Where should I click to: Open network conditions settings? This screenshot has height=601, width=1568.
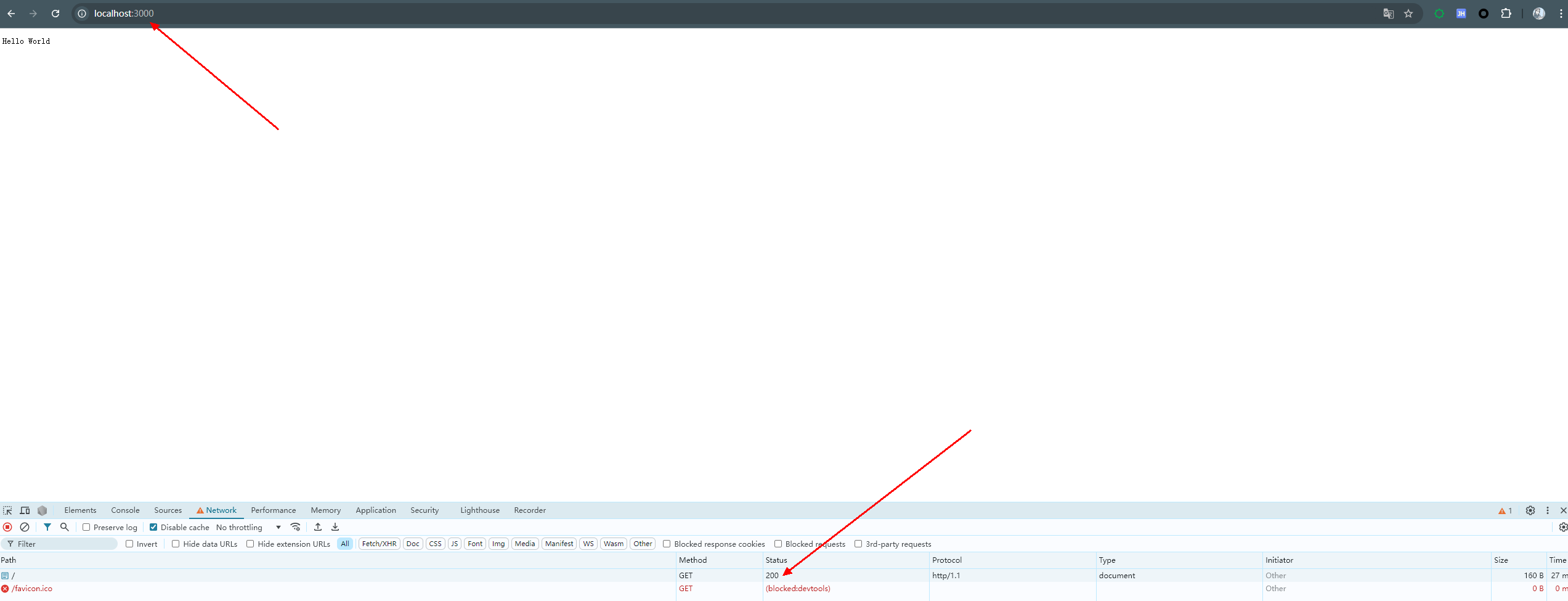tap(296, 527)
